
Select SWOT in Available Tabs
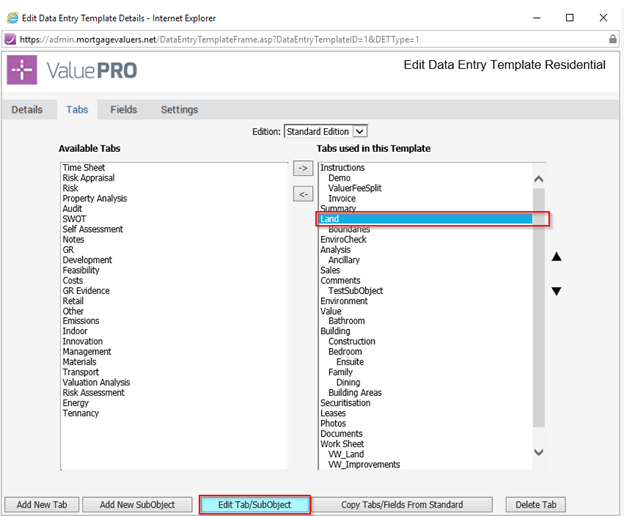[x=74, y=219]
